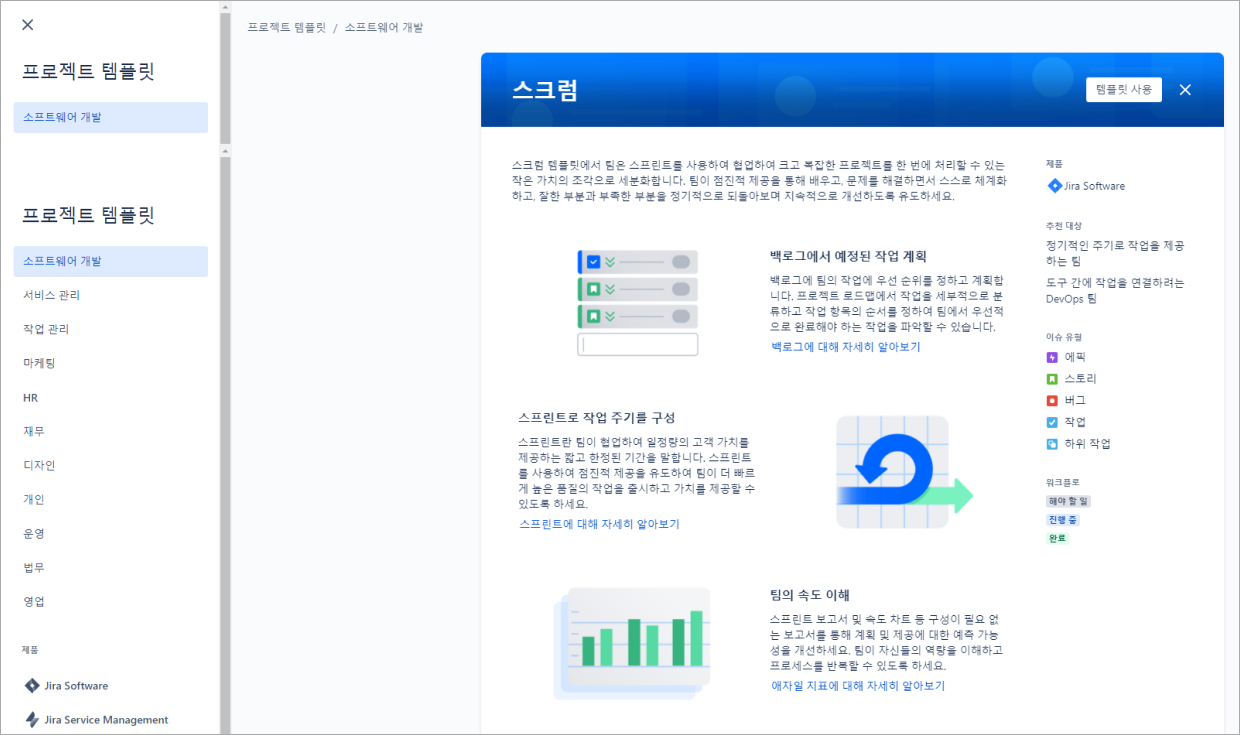The height and width of the screenshot is (735, 1240).
Task: Click the 이슈 유형 label
Action: (x=1064, y=337)
